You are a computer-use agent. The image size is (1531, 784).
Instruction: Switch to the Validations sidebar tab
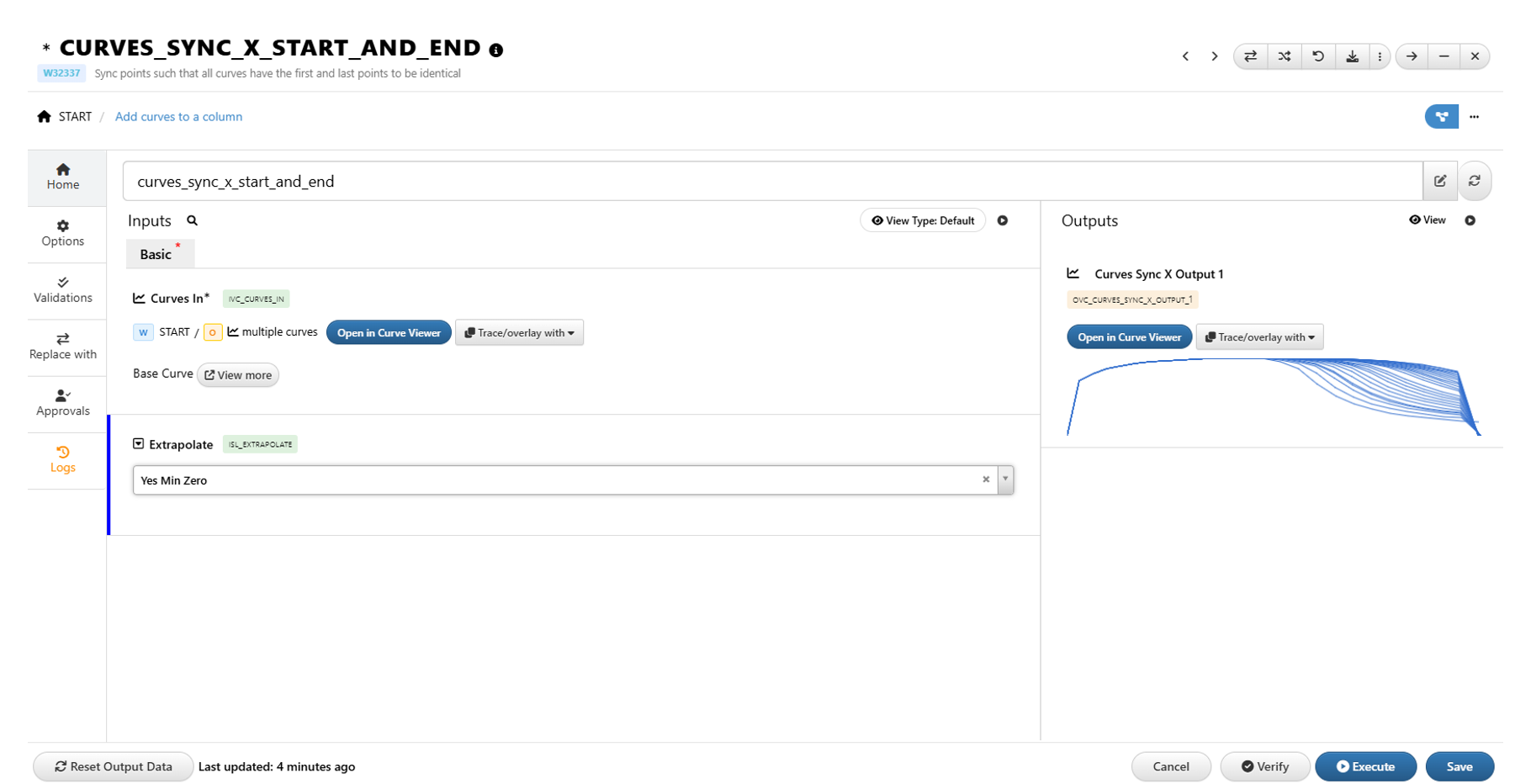[63, 289]
